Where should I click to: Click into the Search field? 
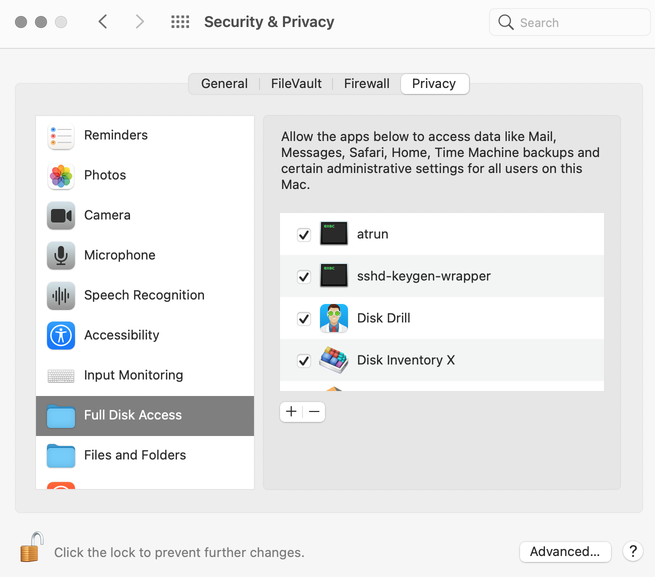pyautogui.click(x=569, y=22)
